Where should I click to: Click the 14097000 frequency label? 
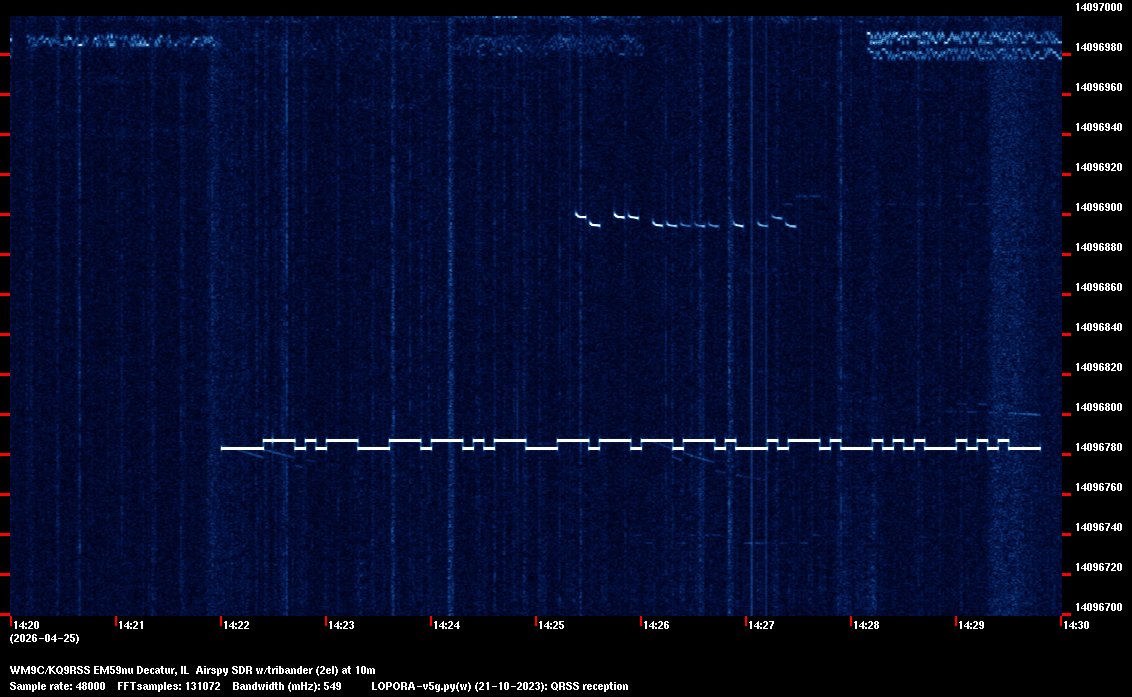pos(1097,7)
